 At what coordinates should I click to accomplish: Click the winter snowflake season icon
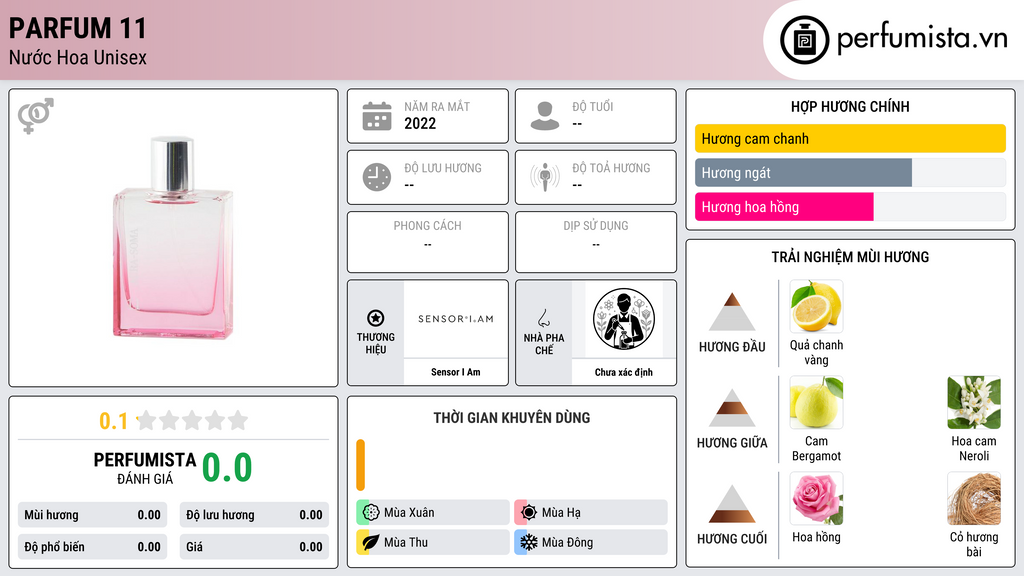tap(528, 542)
